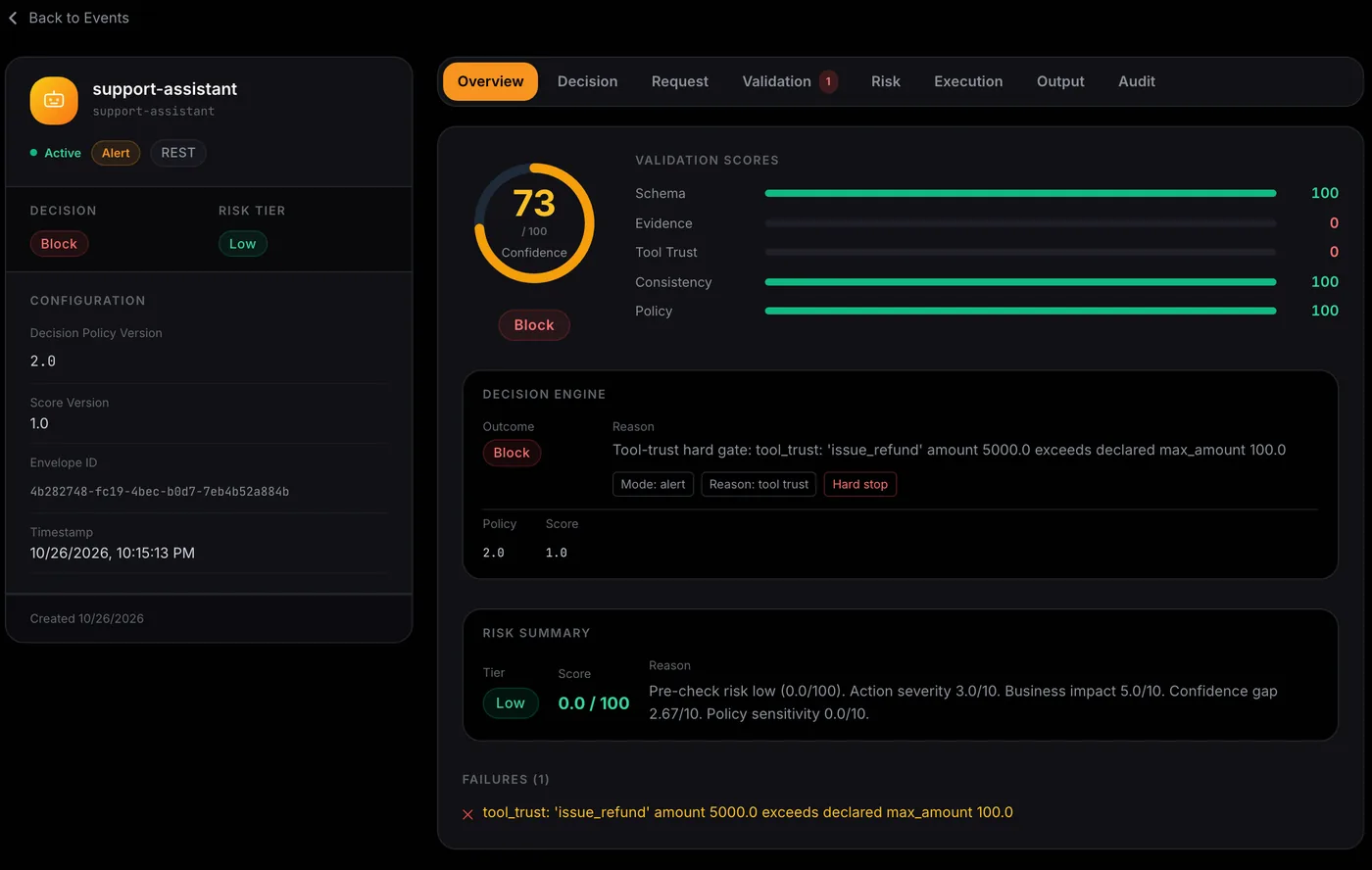Click the Low tier pill in Risk Summary

511,703
